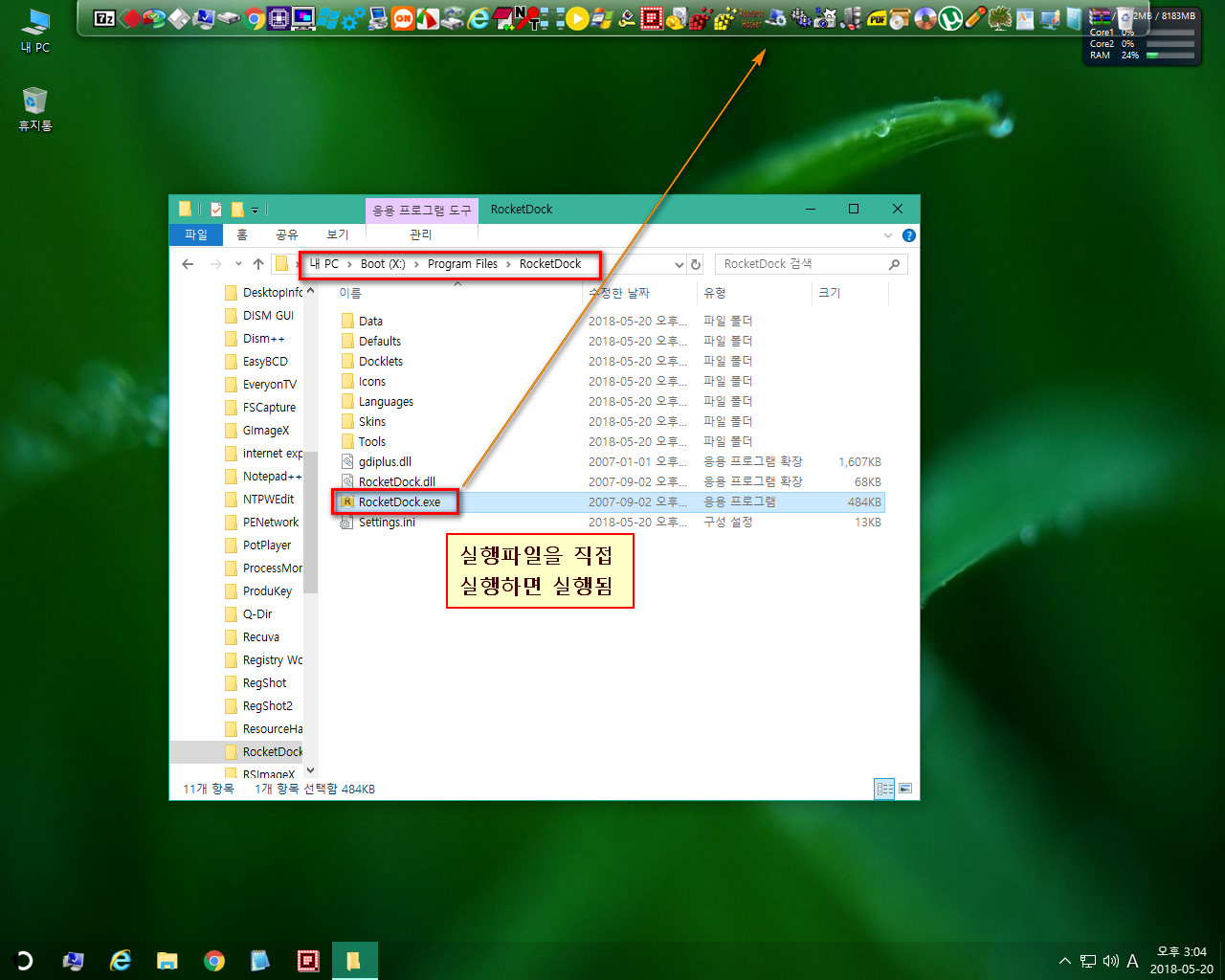The image size is (1225, 980).
Task: Open the camera capture icon in dock
Action: (826, 18)
